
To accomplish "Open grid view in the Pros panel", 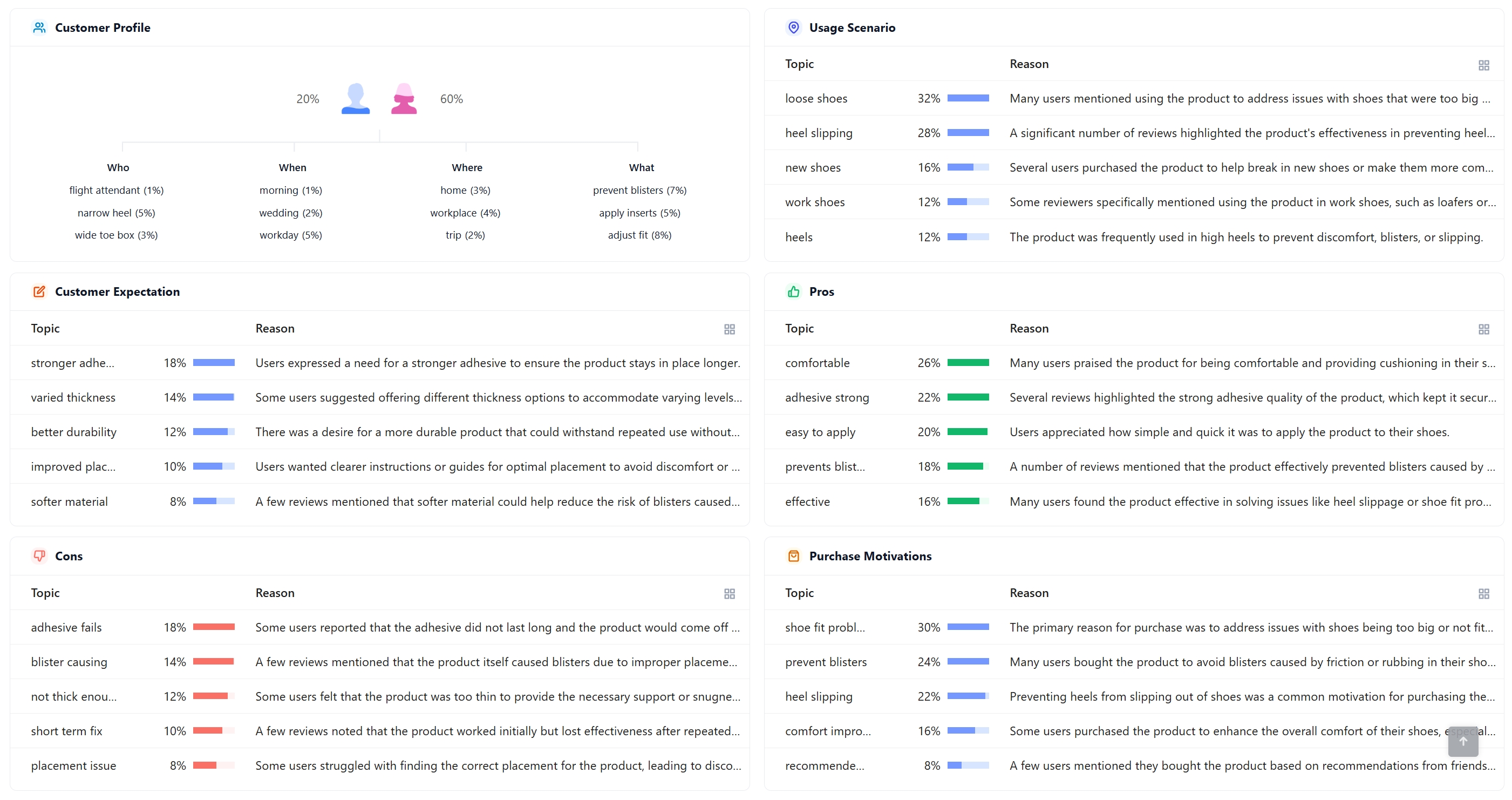I will (x=1484, y=329).
